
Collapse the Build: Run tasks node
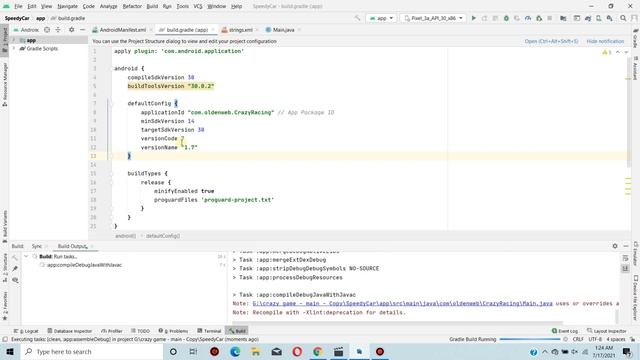click(26, 256)
